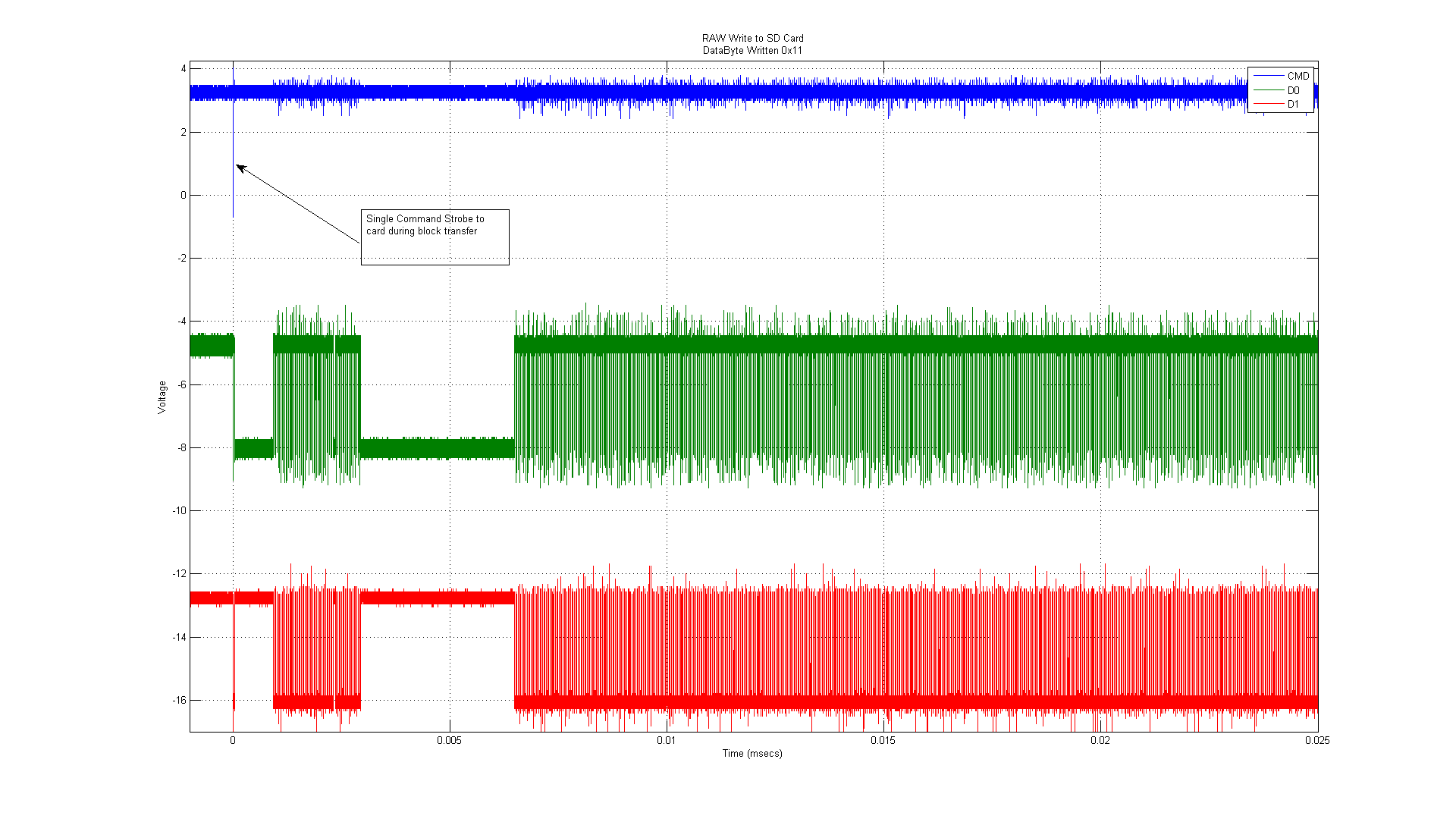1456x822 pixels.
Task: Click the D0 legend entry
Action: pos(1293,90)
